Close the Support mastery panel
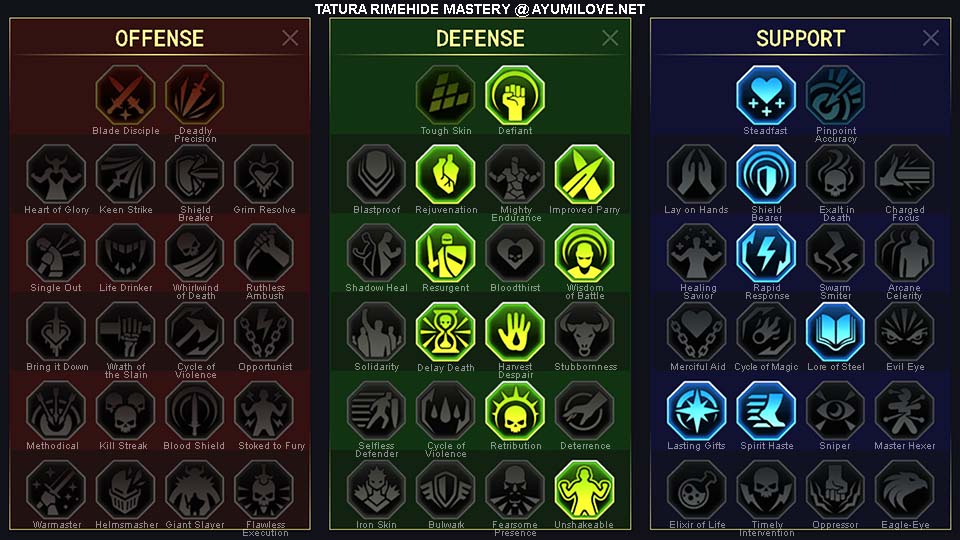The height and width of the screenshot is (540, 960). pyautogui.click(x=931, y=38)
